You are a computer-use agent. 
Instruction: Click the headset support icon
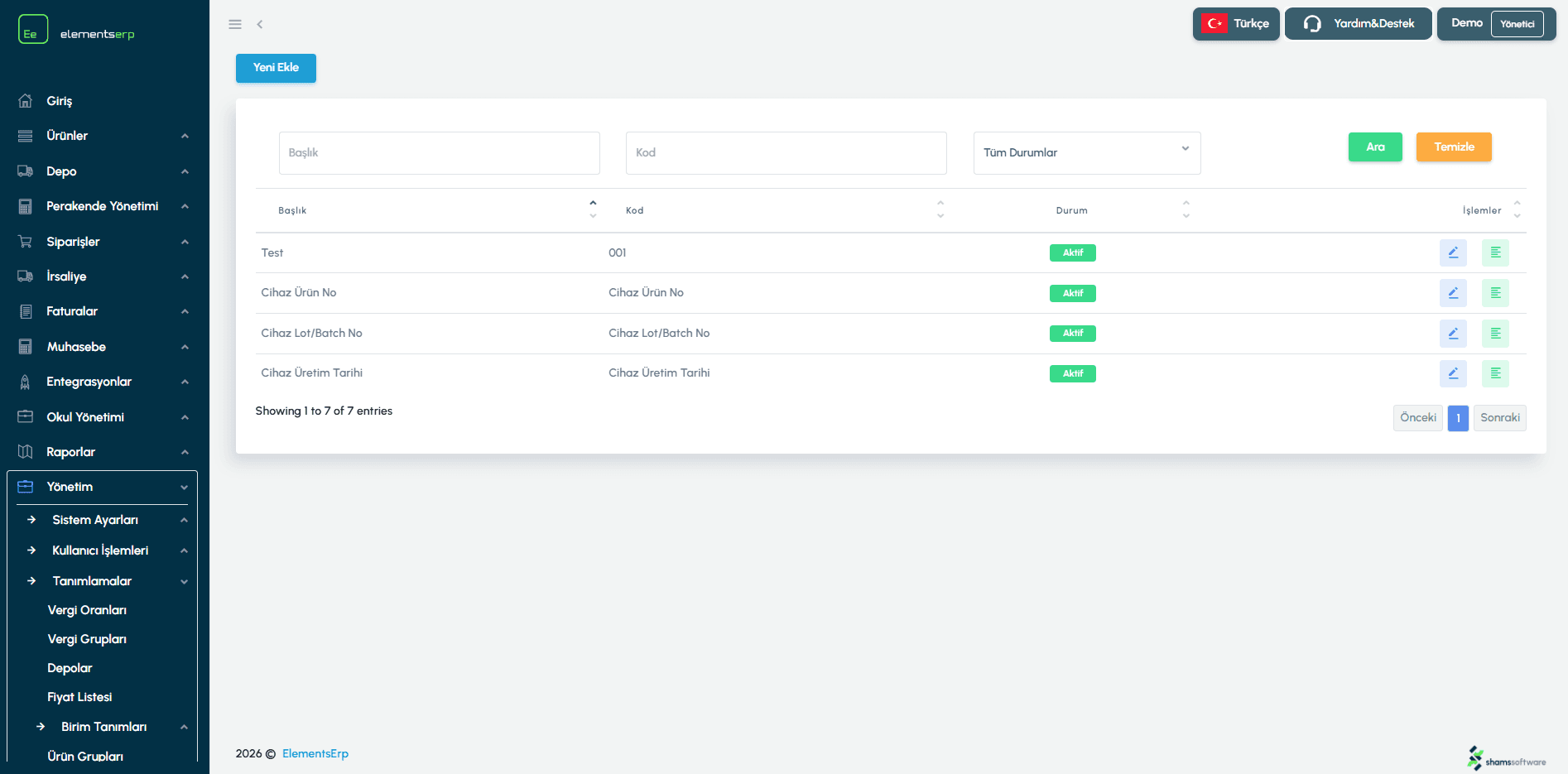[x=1312, y=24]
